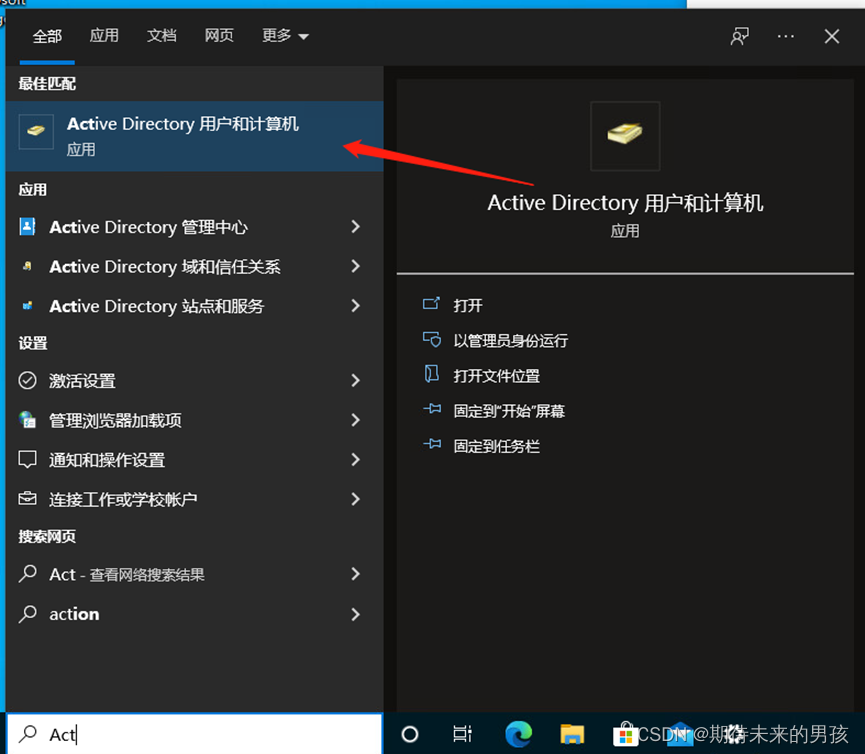Click search magnifier icon in search box
865x754 pixels.
28,734
